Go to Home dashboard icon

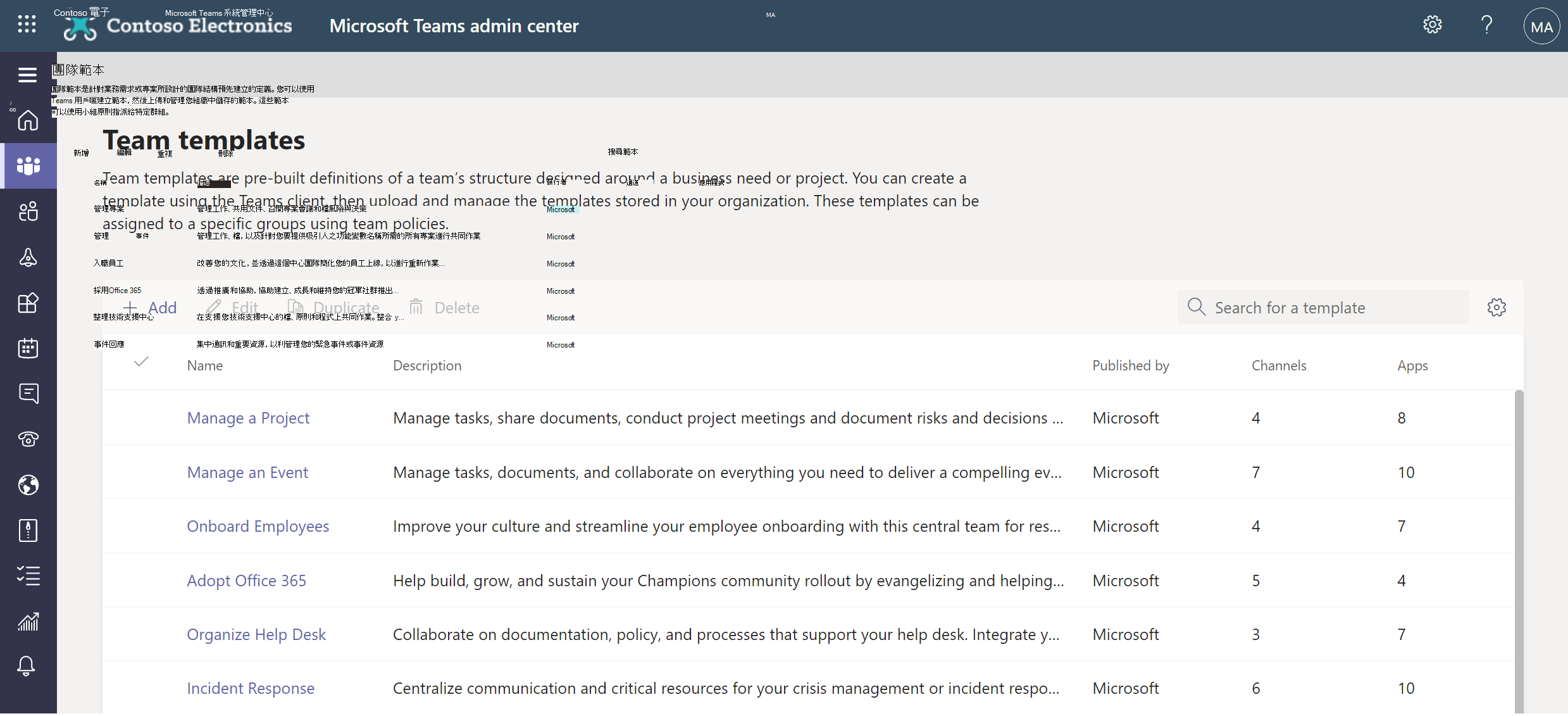point(28,120)
